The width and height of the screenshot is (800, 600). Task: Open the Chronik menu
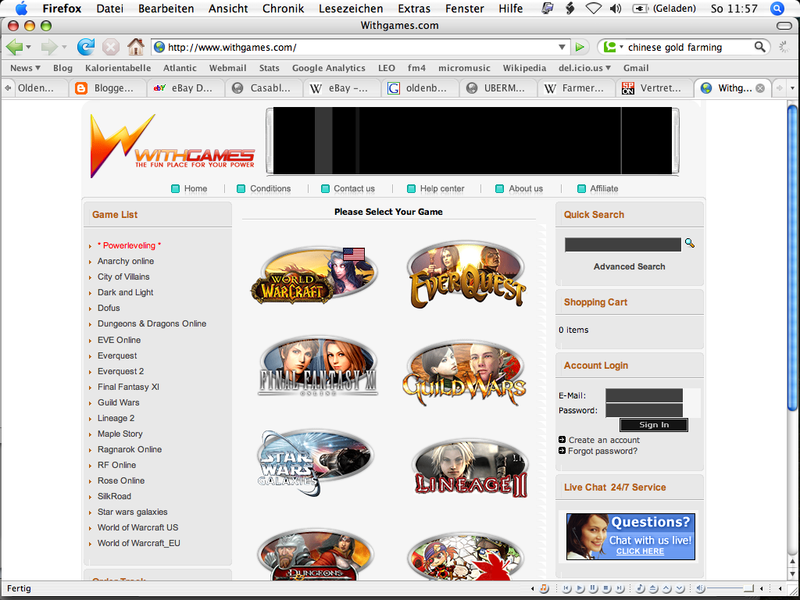coord(283,9)
